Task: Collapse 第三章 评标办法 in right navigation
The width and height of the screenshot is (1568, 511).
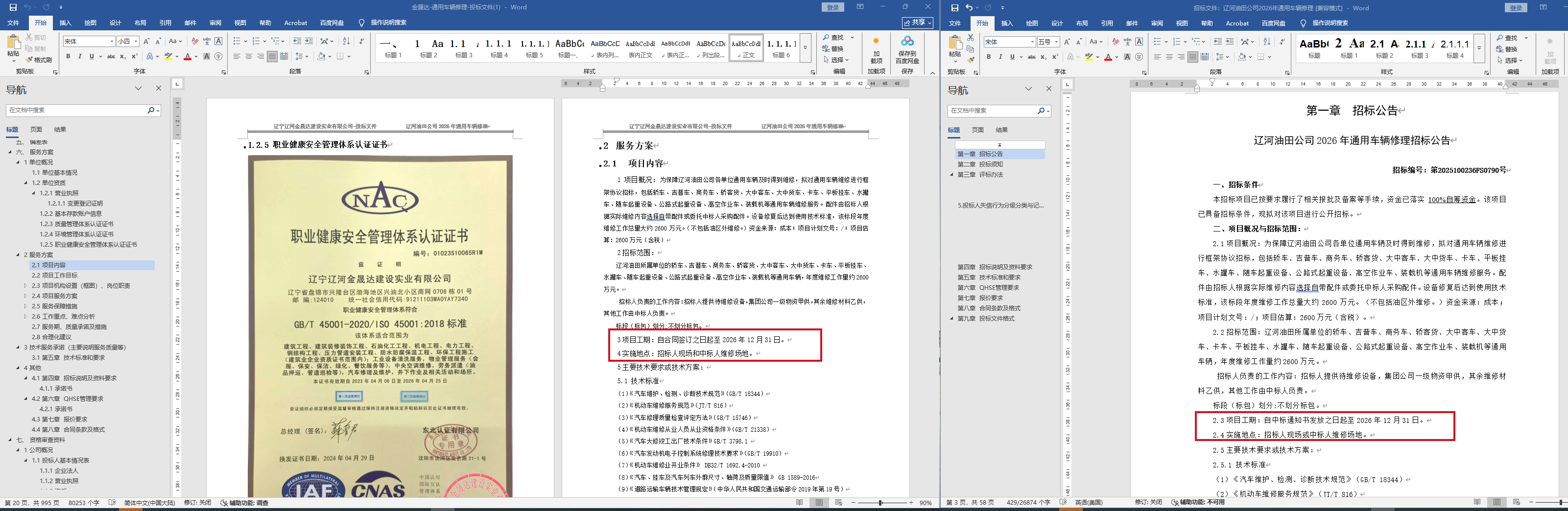Action: (952, 175)
